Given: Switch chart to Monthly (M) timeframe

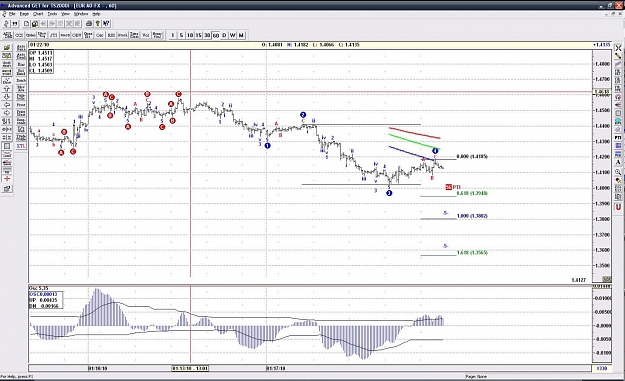Looking at the screenshot, I should point(241,35).
